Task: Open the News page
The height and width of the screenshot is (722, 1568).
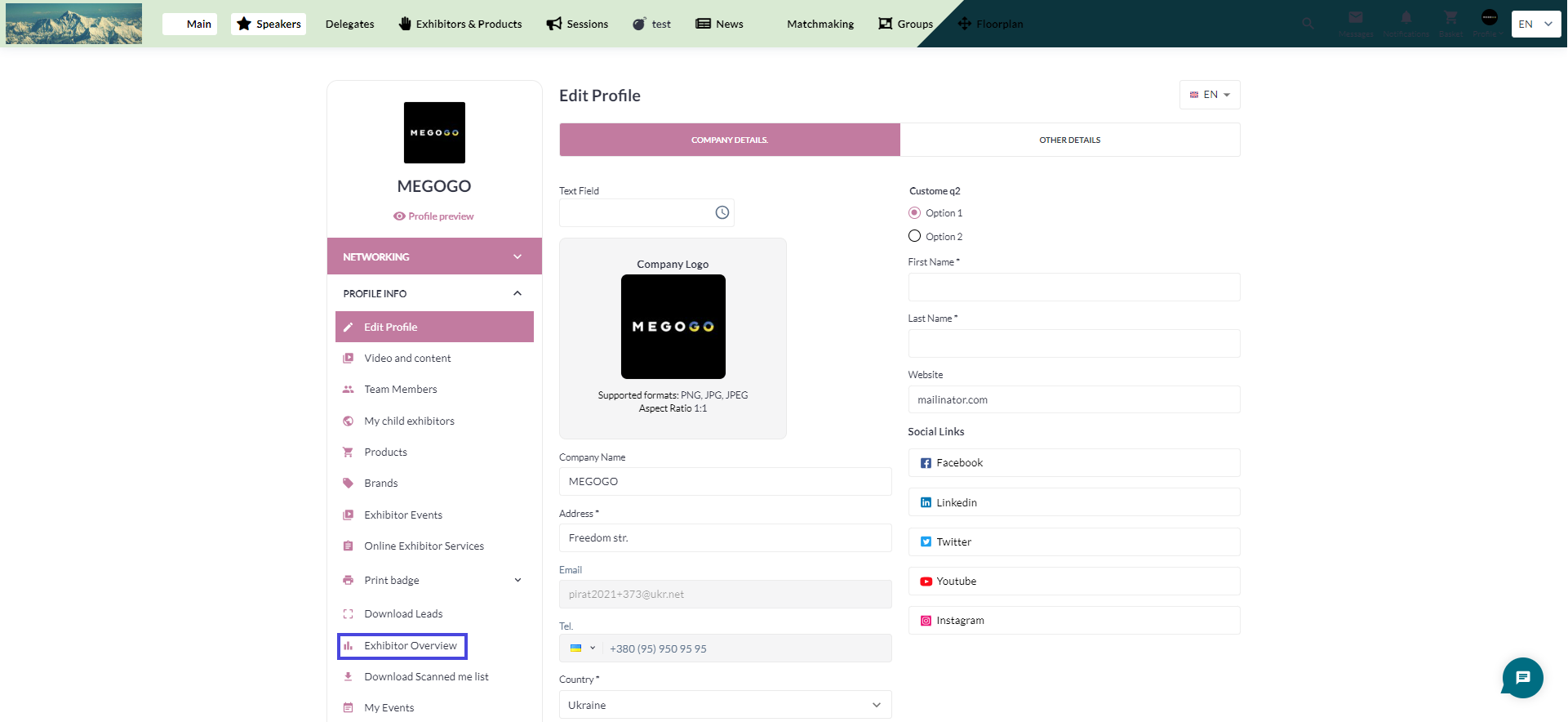Action: click(x=719, y=24)
